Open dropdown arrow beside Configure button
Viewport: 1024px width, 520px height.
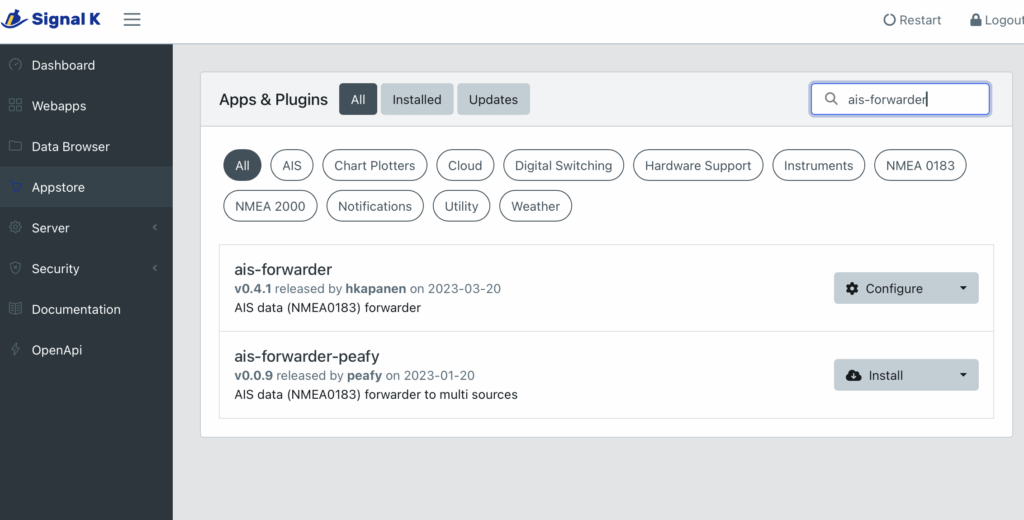pyautogui.click(x=962, y=288)
